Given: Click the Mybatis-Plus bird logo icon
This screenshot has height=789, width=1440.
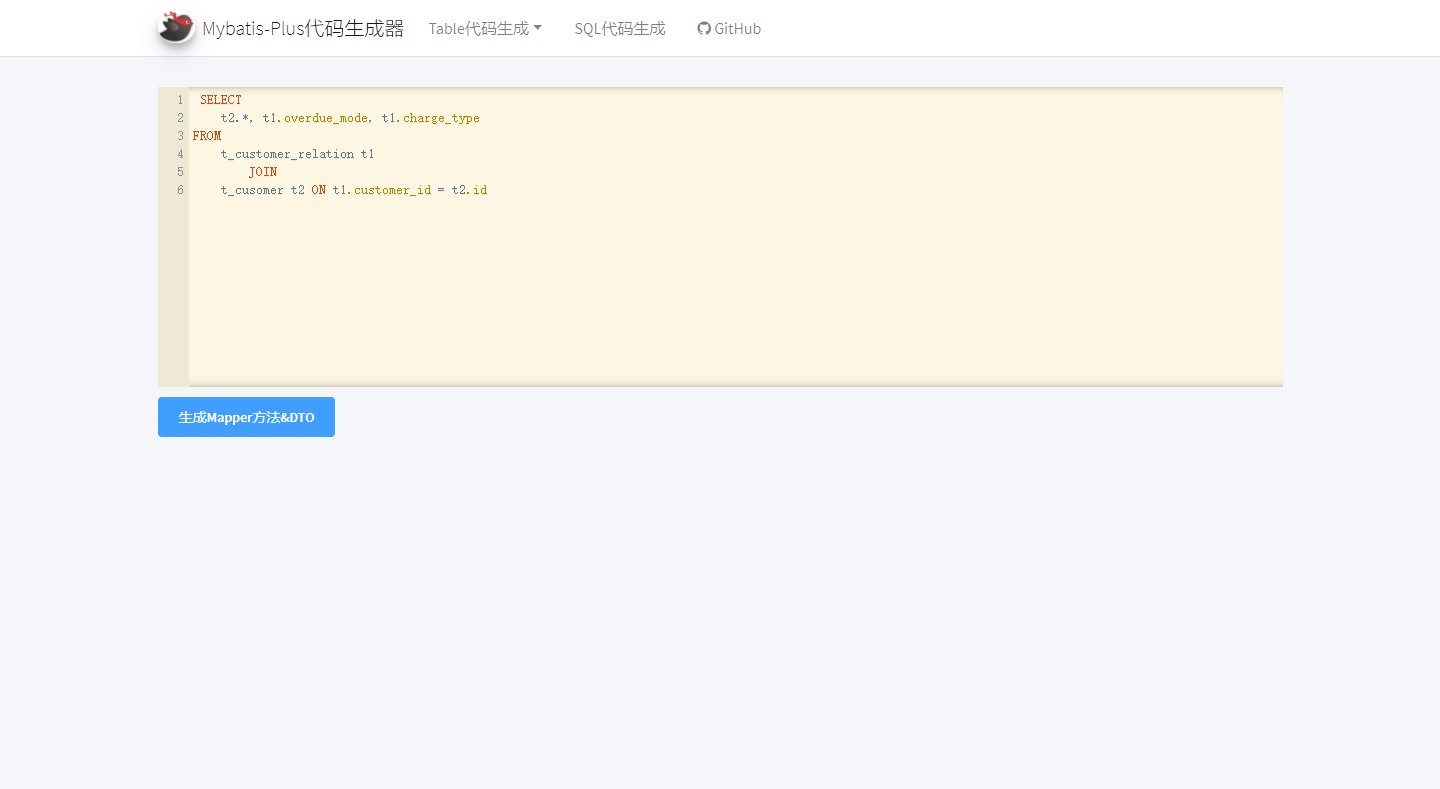Looking at the screenshot, I should [176, 28].
